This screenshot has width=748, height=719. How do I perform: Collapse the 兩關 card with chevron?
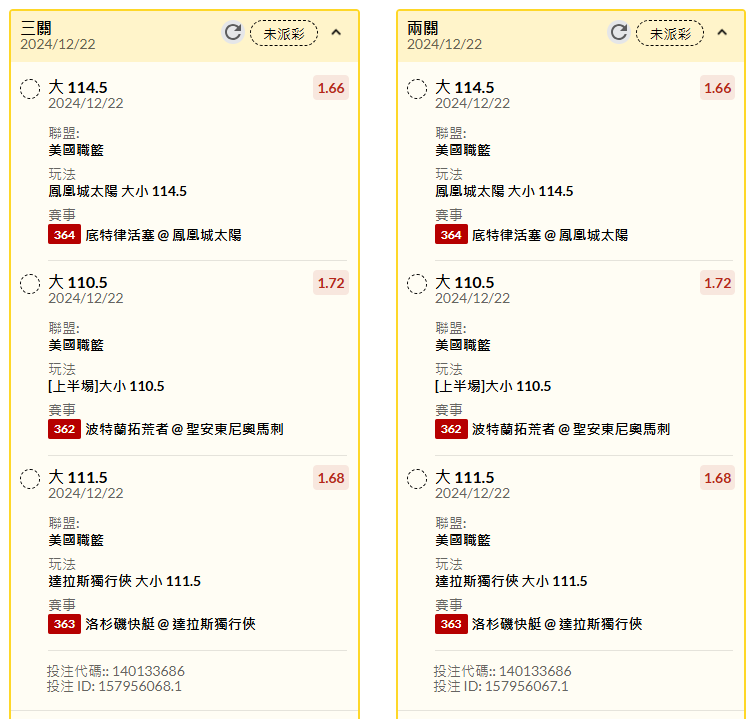click(722, 32)
